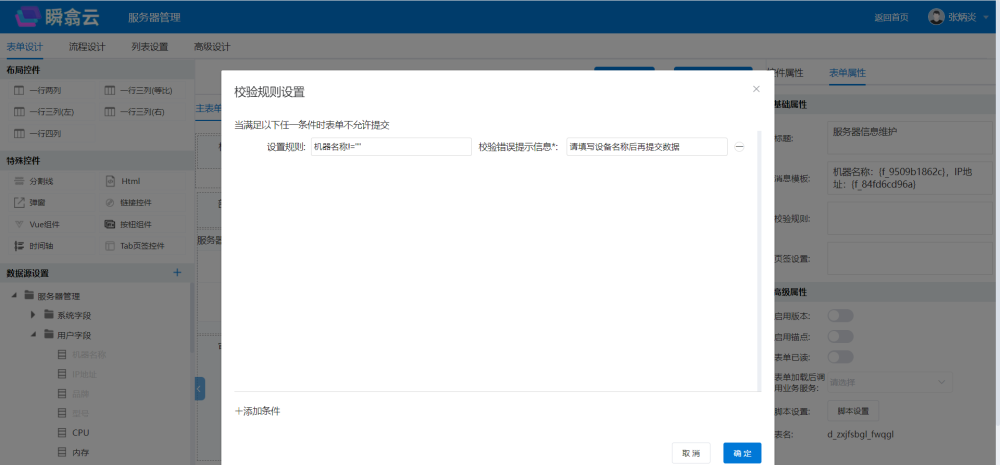
Task: Select the 弹窗 control icon
Action: click(19, 202)
